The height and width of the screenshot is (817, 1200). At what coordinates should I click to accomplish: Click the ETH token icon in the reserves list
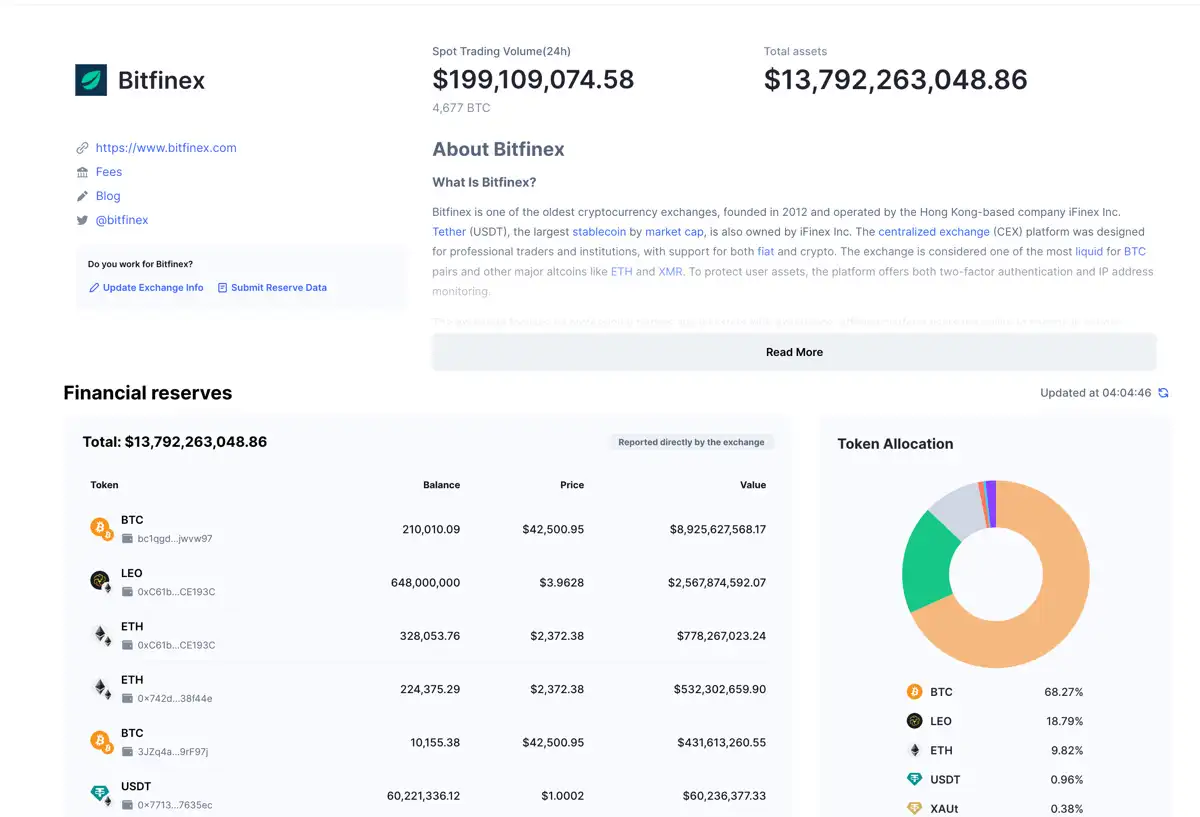(100, 635)
